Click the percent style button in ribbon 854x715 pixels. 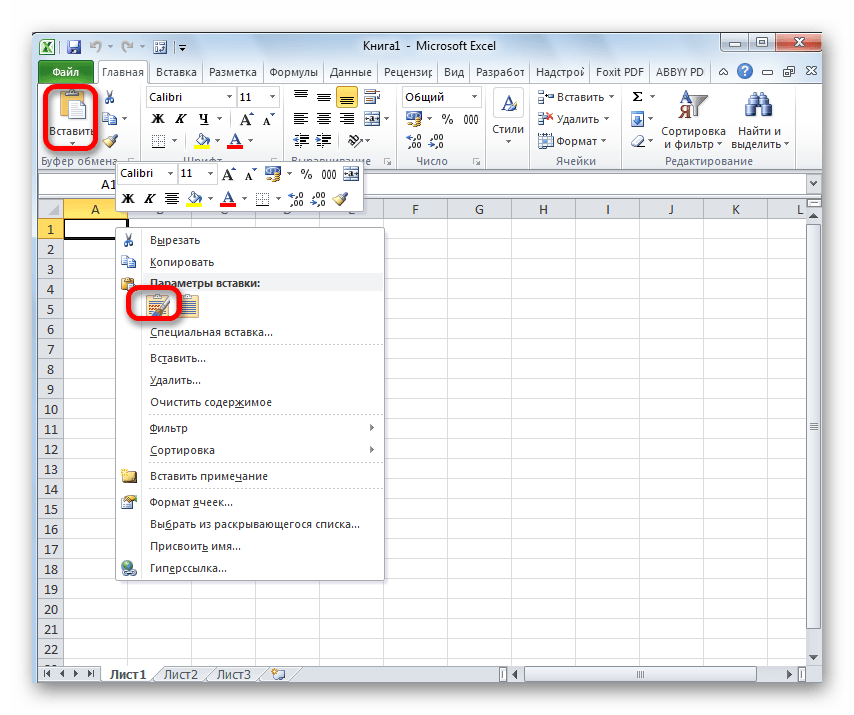446,119
